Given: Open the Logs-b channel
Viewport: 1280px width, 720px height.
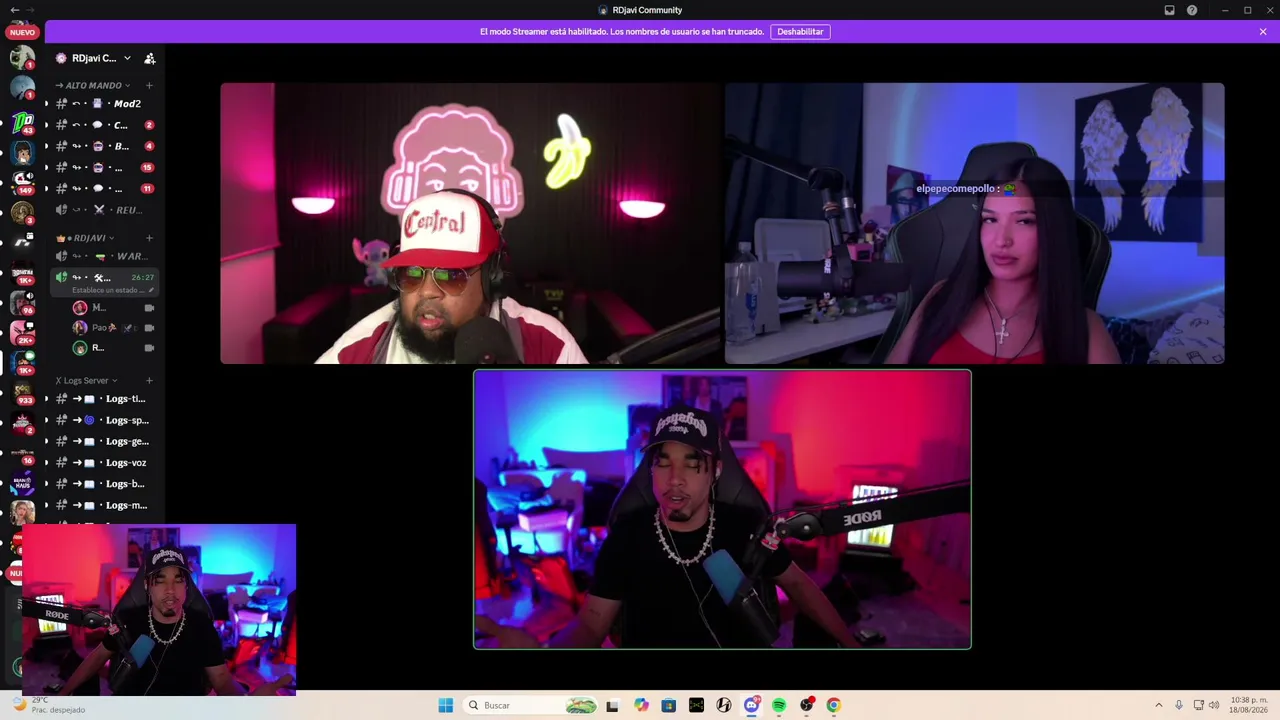Looking at the screenshot, I should point(104,484).
